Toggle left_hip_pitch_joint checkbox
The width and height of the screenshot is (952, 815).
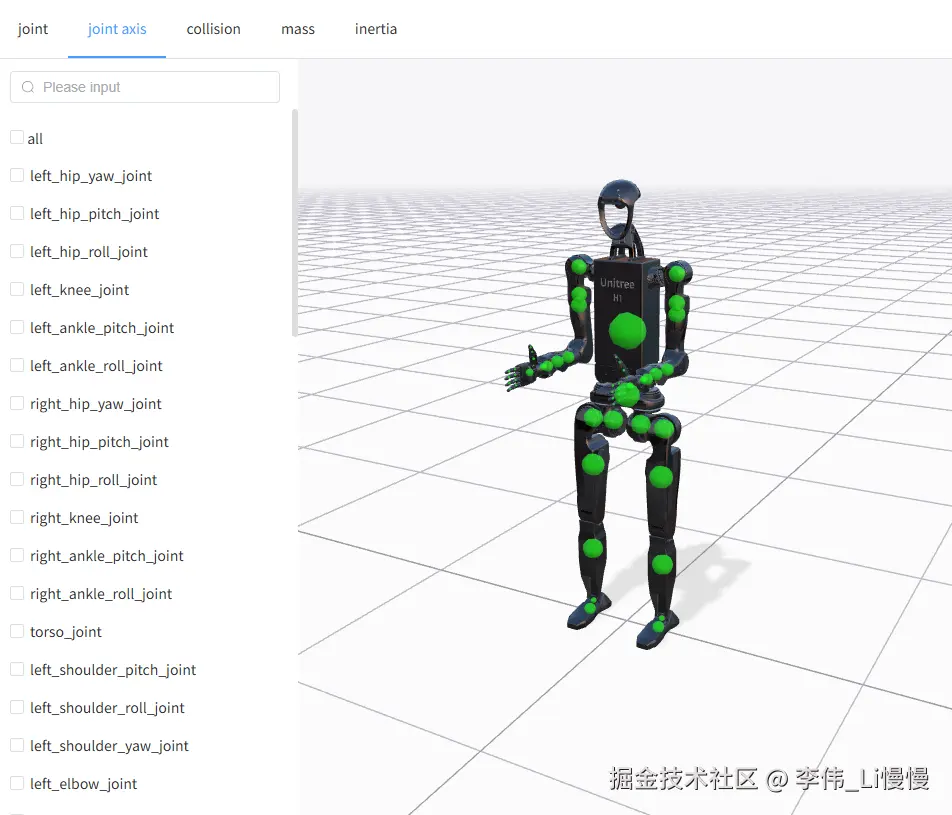(17, 213)
